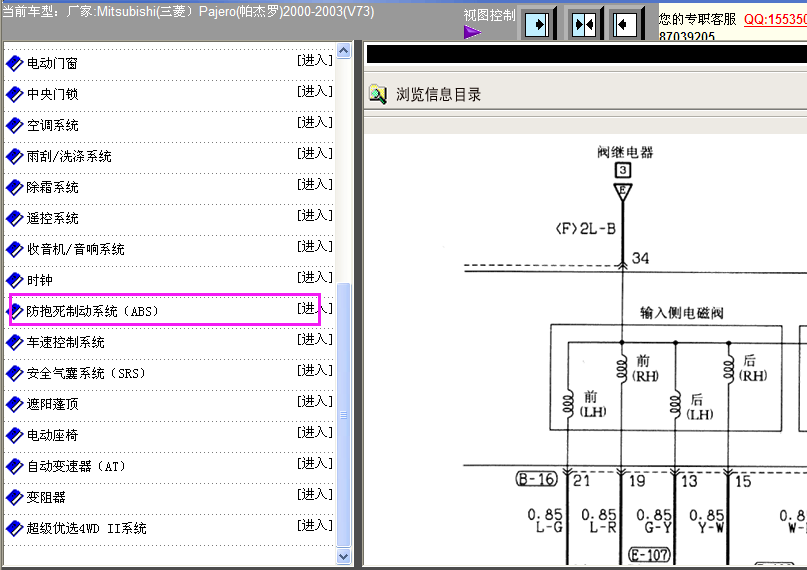Select the 电动门窗 list entry text
The image size is (807, 570).
point(52,63)
